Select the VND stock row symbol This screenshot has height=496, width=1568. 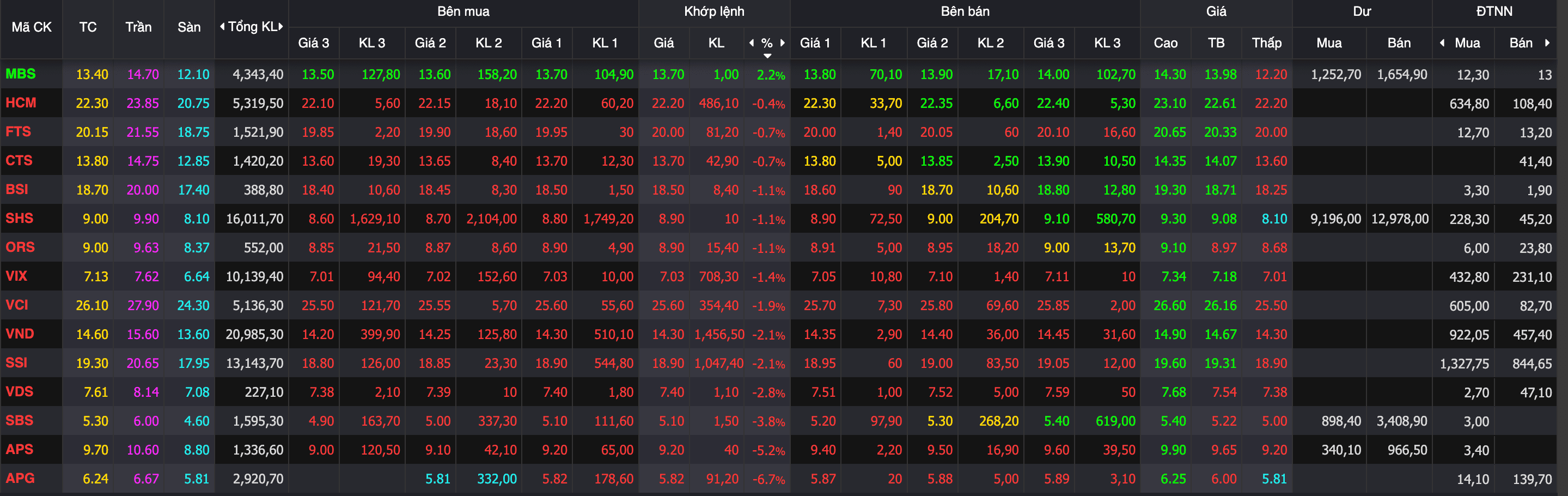[20, 334]
